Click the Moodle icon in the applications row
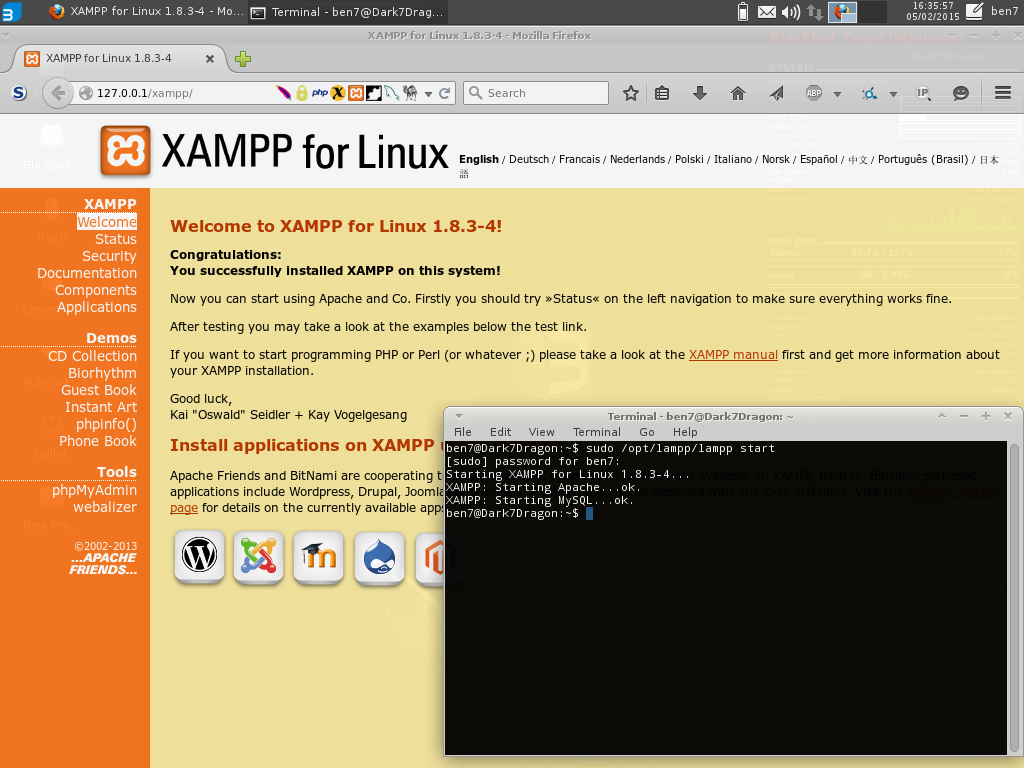The width and height of the screenshot is (1024, 768). coord(318,557)
